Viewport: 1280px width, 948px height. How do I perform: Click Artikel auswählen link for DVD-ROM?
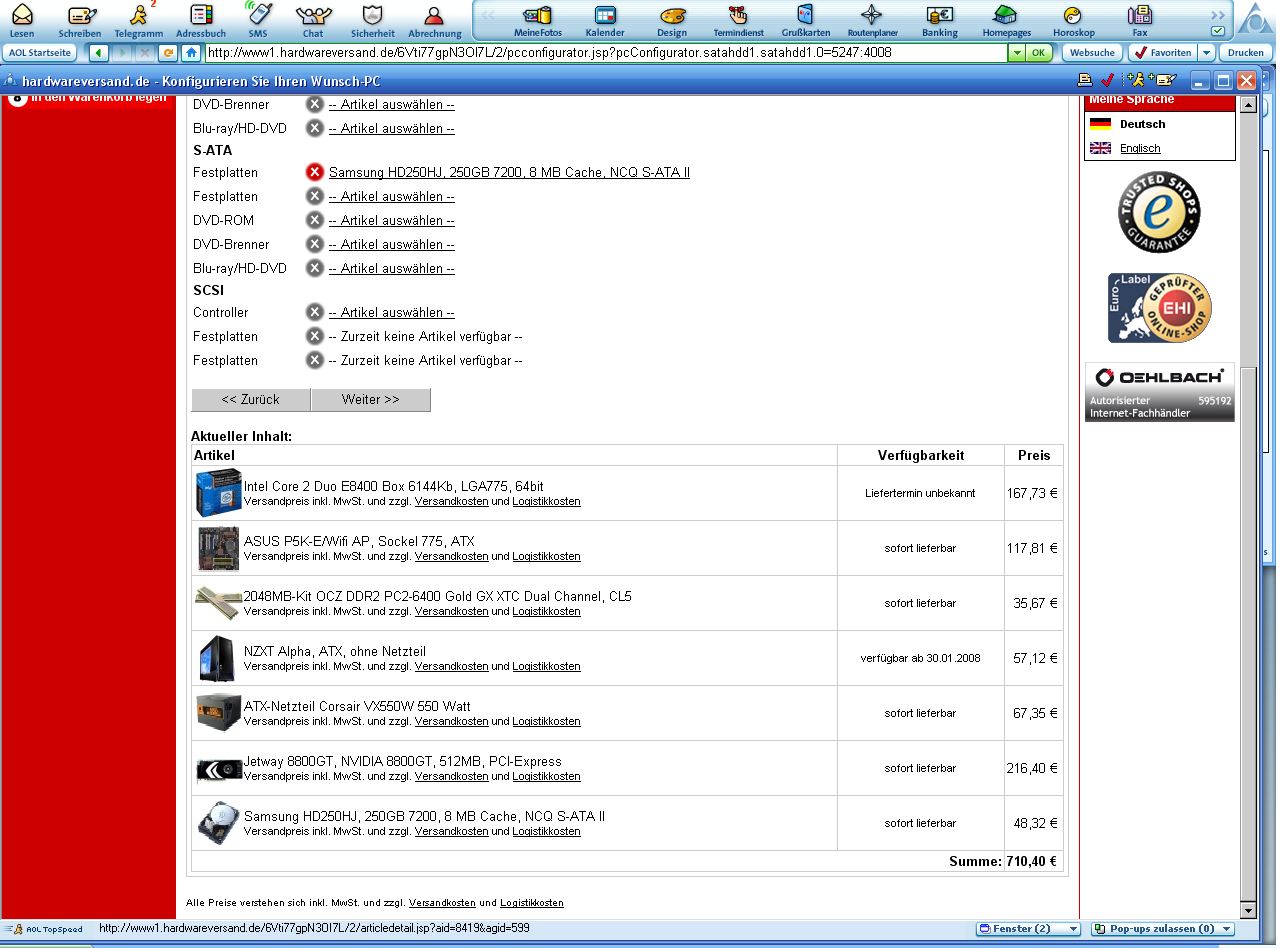click(392, 220)
